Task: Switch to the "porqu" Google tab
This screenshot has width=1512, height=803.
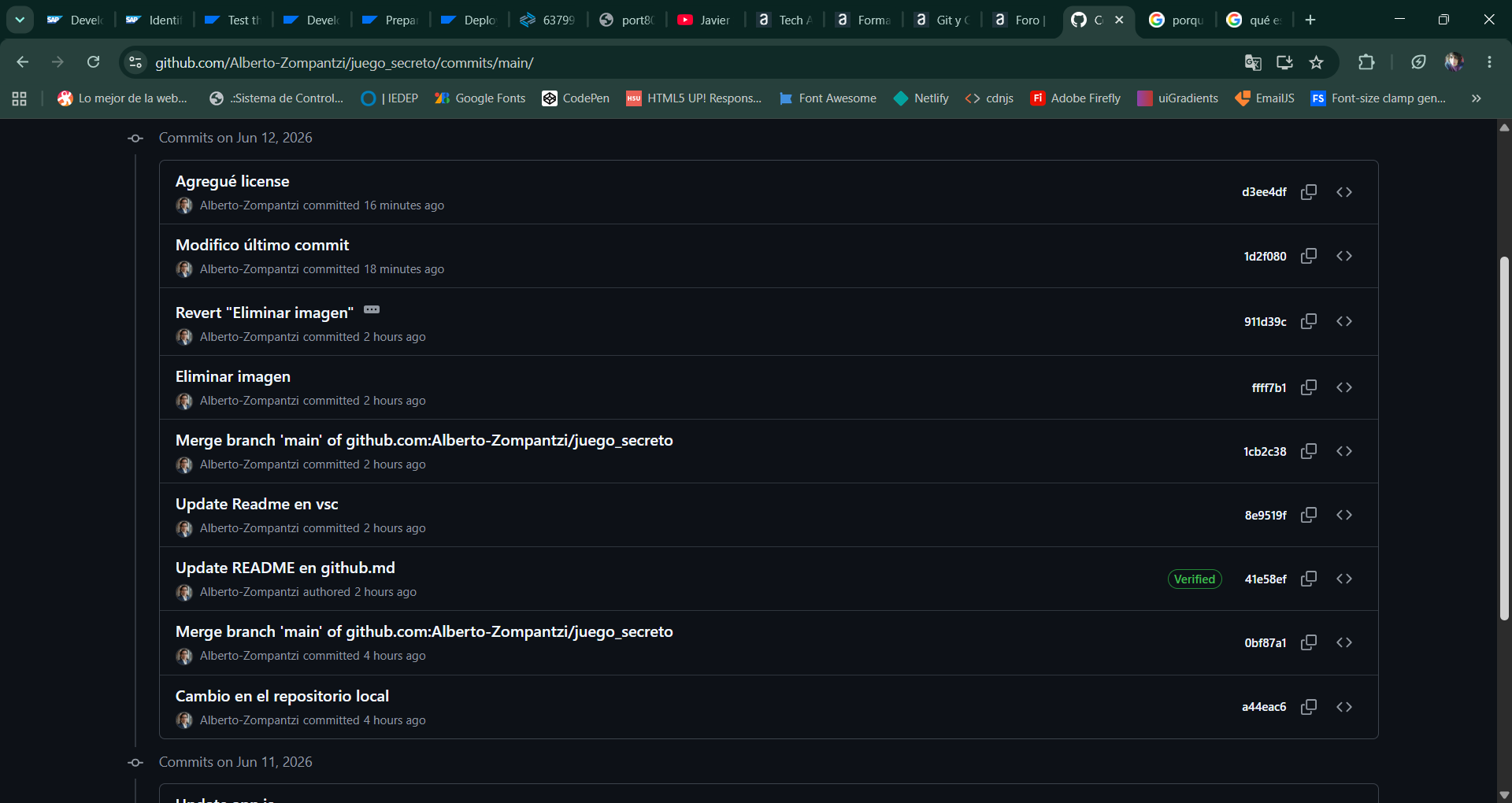Action: coord(1177,20)
